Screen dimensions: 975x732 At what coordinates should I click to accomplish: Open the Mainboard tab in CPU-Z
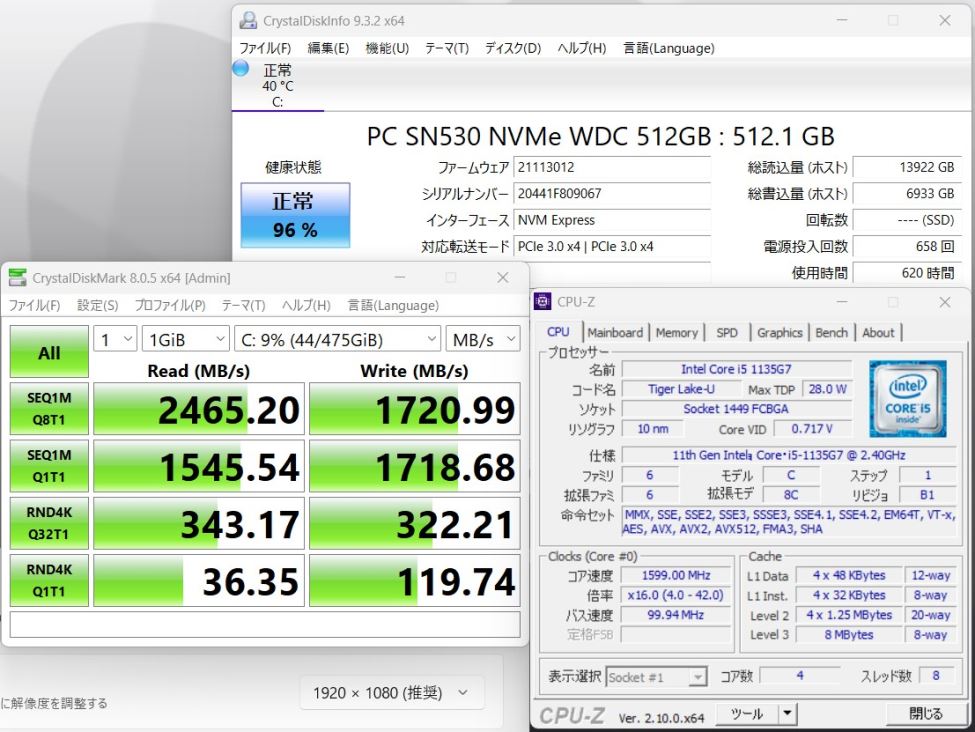615,332
